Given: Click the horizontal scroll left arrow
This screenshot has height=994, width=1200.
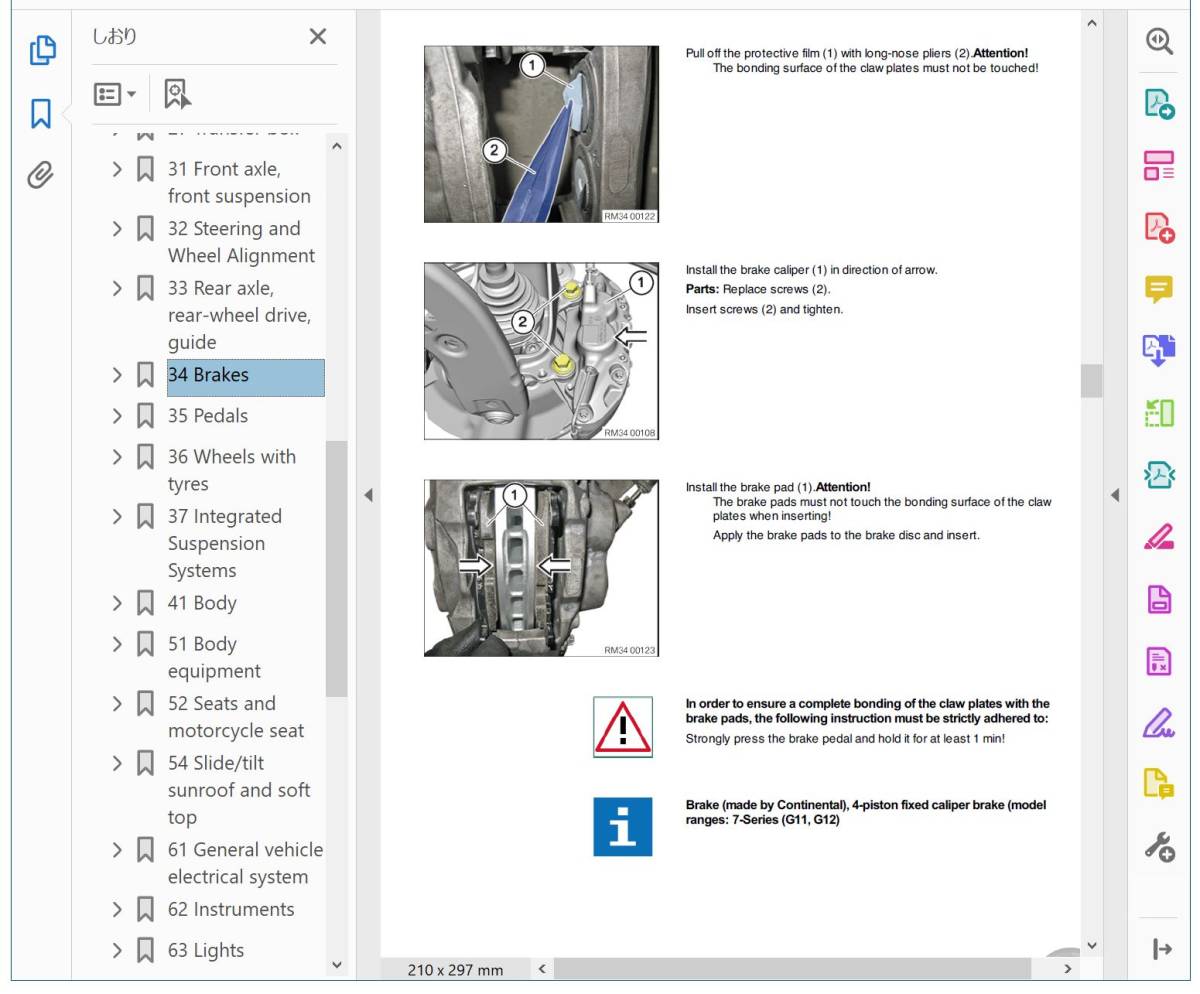Looking at the screenshot, I should [541, 968].
